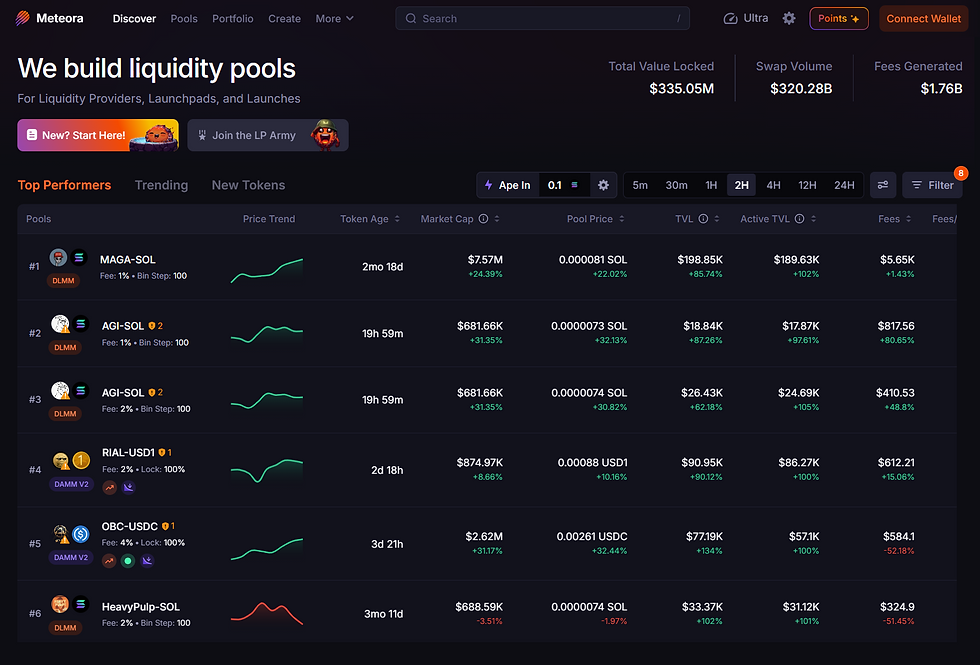Click the TVL info icon

pyautogui.click(x=703, y=219)
